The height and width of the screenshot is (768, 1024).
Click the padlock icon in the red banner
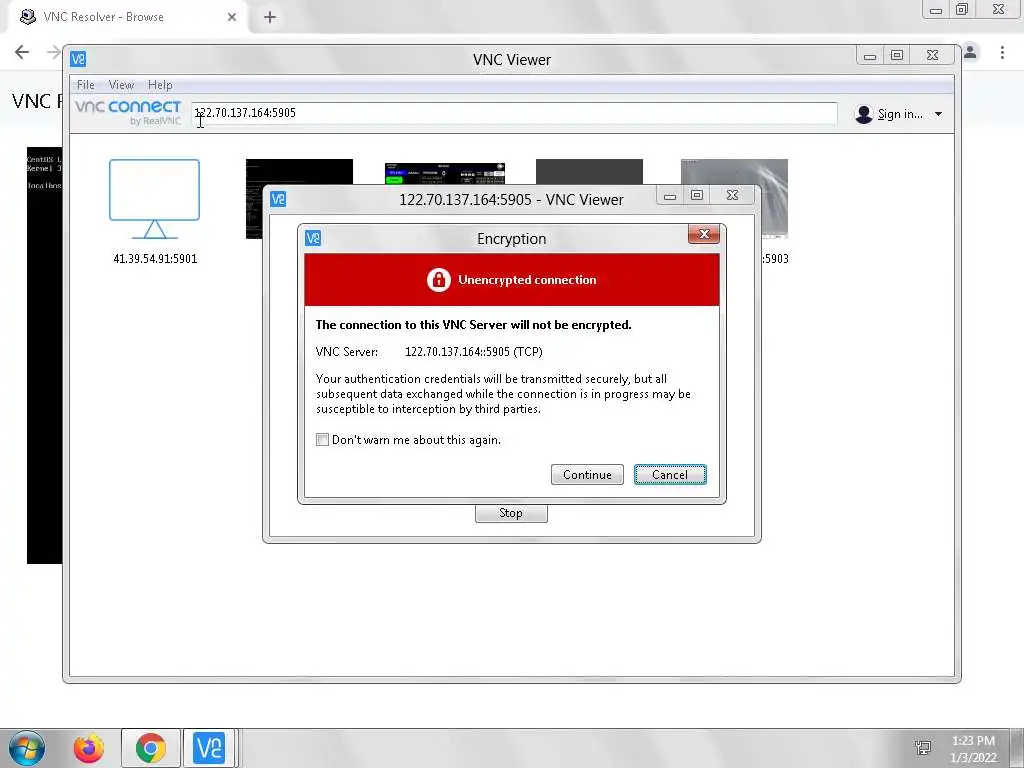tap(439, 280)
